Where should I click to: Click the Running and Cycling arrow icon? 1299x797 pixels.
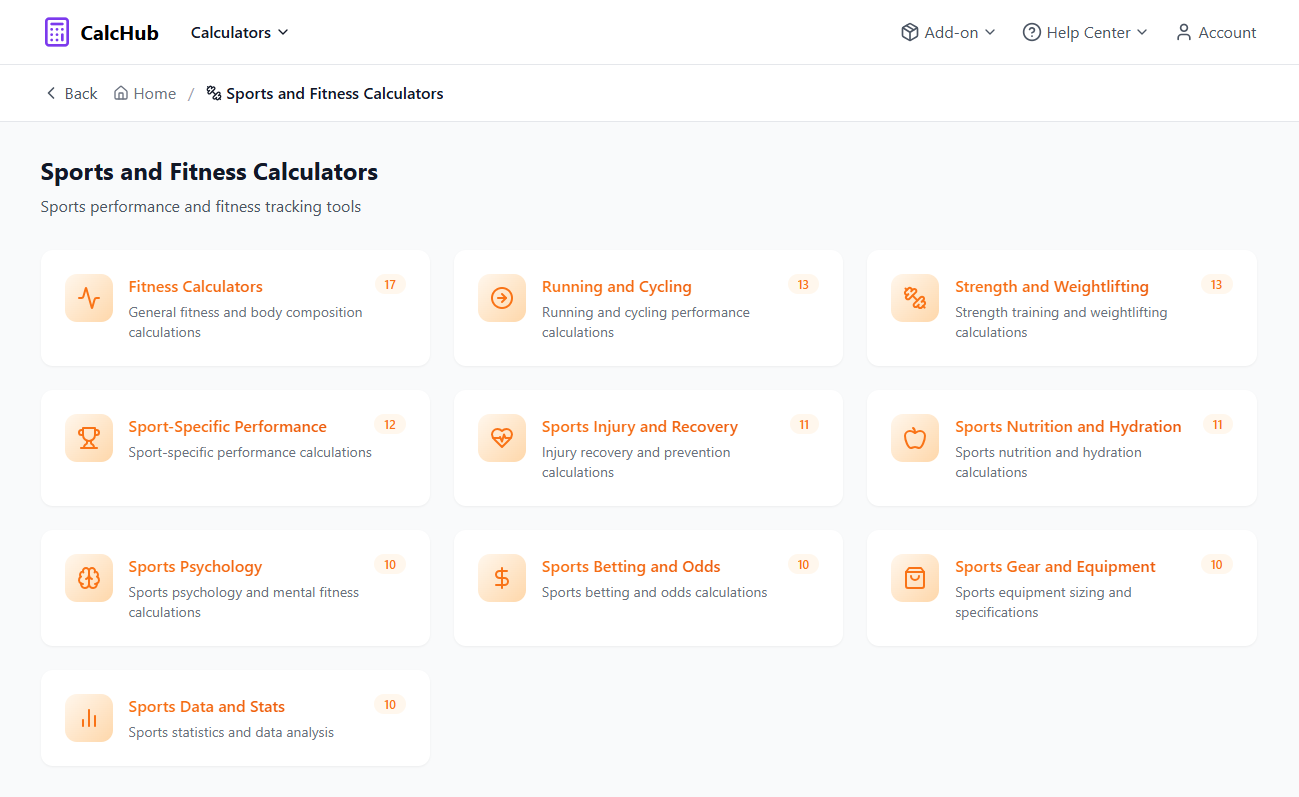point(502,298)
